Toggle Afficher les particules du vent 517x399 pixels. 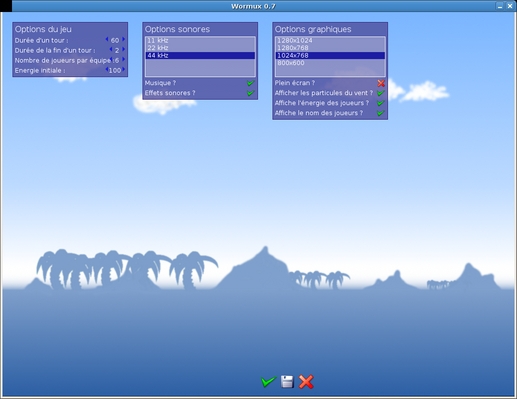381,93
